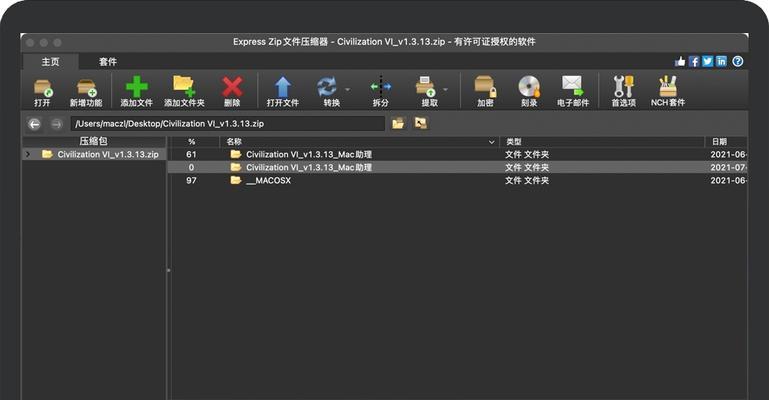Click the Facebook share icon

[693, 61]
